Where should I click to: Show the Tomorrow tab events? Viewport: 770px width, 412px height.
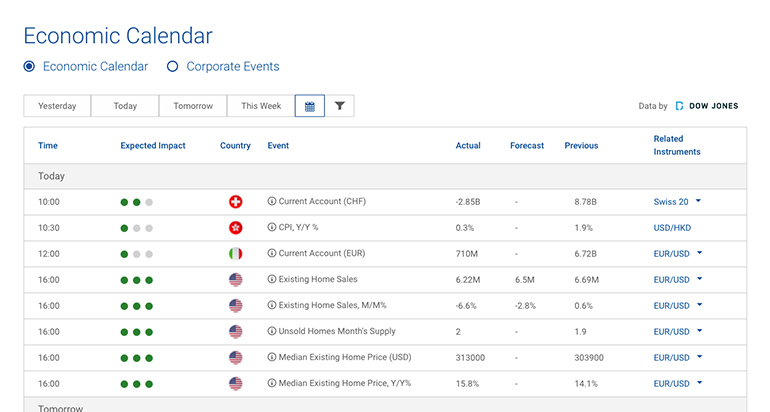pos(193,106)
